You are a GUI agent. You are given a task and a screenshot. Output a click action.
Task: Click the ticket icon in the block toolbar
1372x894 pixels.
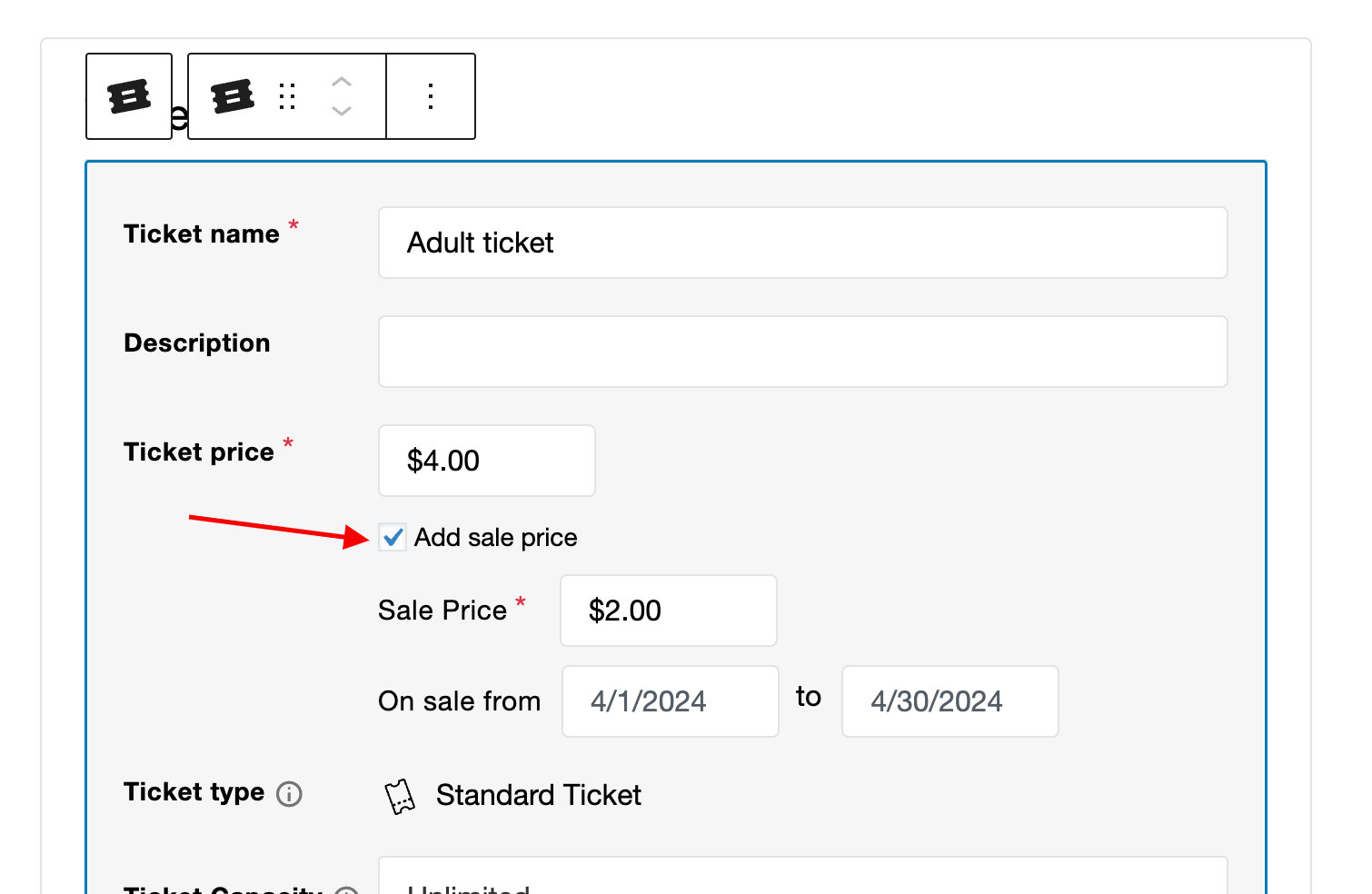pos(230,95)
